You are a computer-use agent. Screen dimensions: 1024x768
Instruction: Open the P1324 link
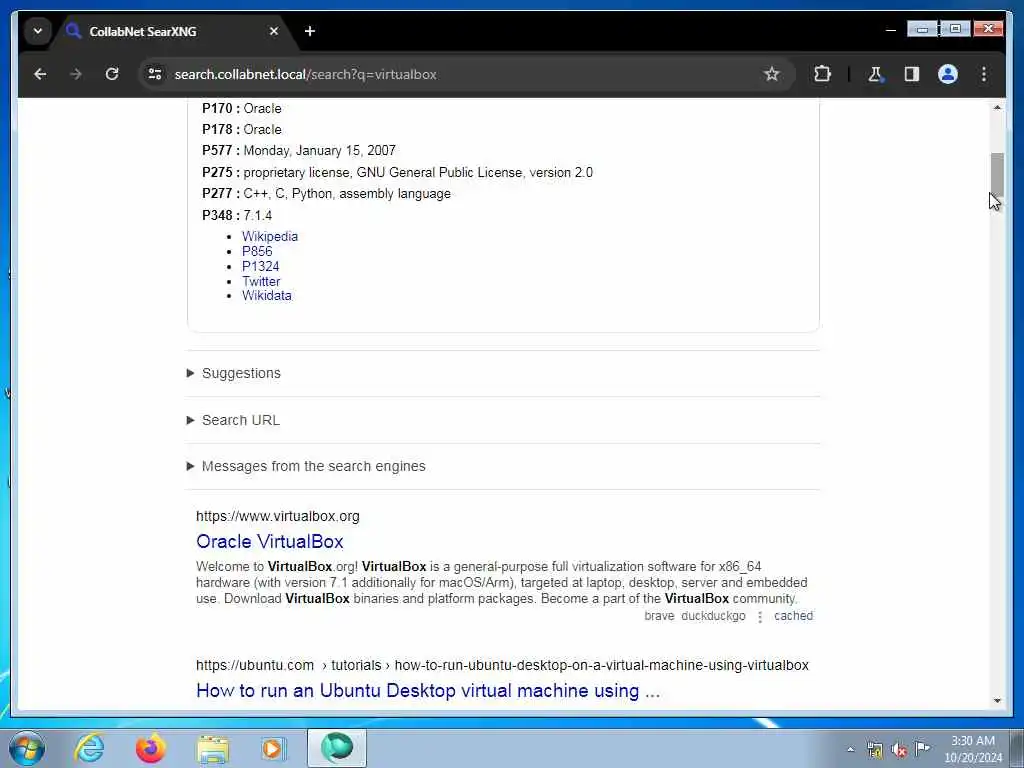pyautogui.click(x=261, y=266)
